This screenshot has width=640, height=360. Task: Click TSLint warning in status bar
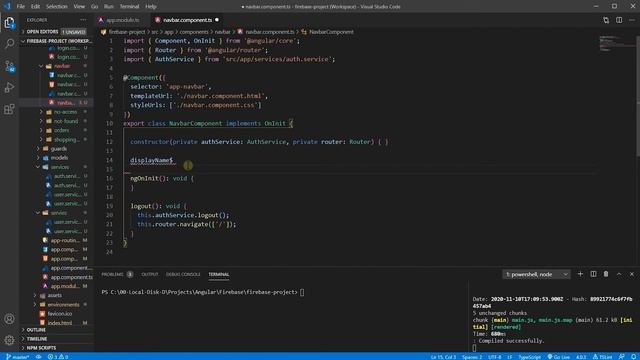tap(602, 357)
